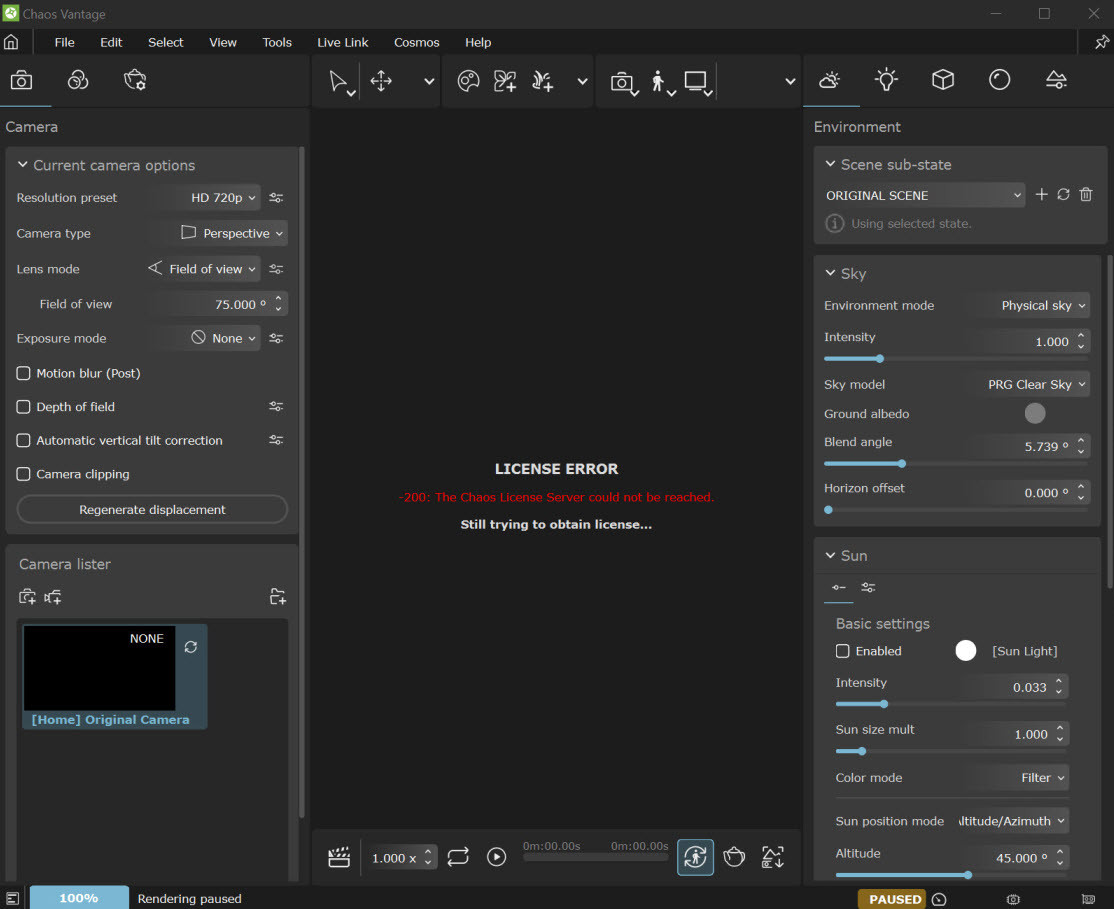Screen dimensions: 1114x909
Task: Collapse Current camera options section
Action: (23, 165)
